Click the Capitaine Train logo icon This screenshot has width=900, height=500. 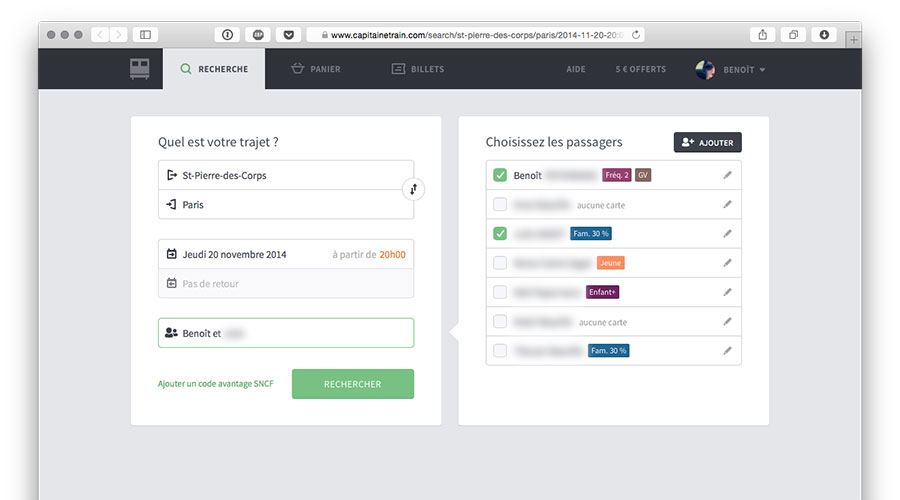pyautogui.click(x=139, y=69)
